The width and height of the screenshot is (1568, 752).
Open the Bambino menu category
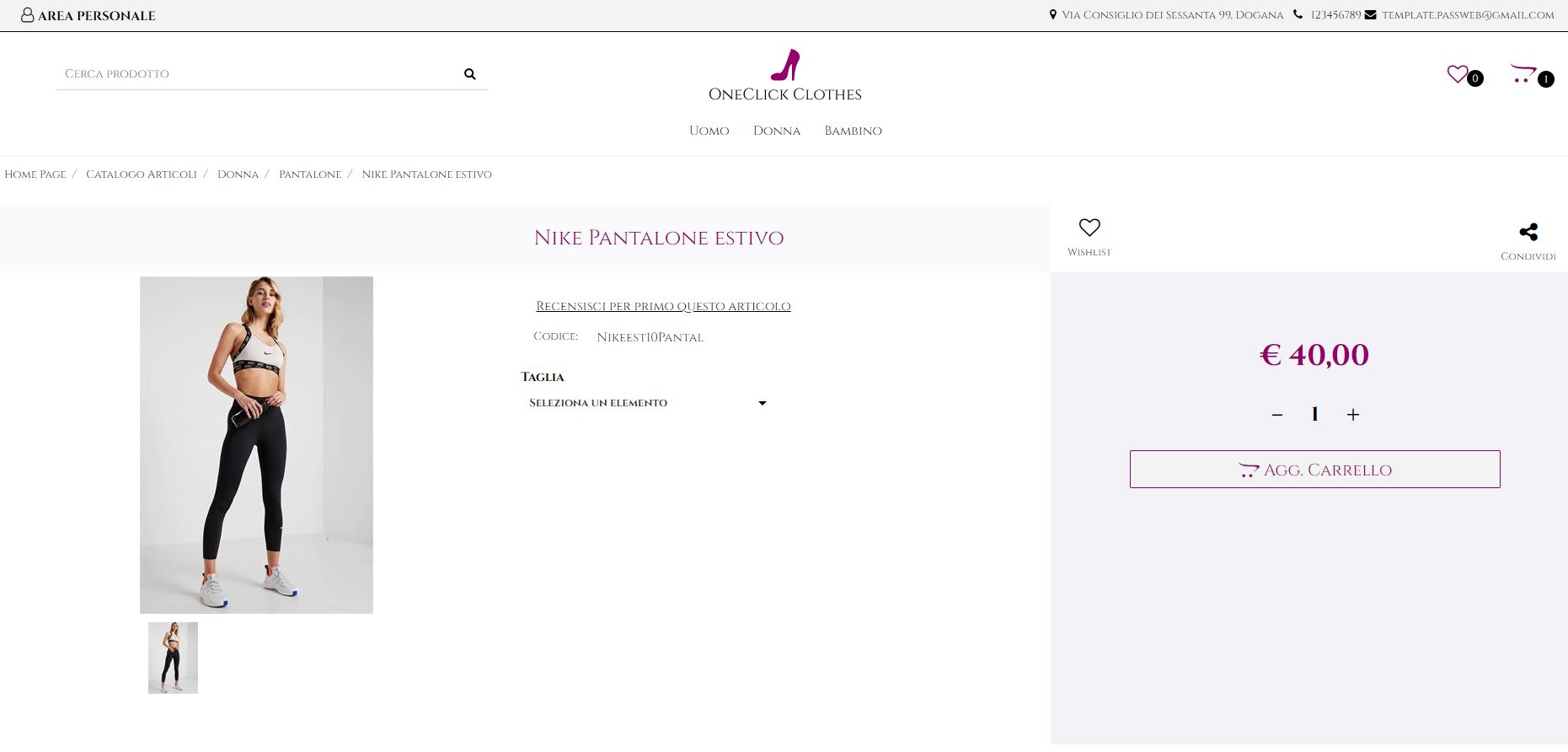(x=853, y=131)
